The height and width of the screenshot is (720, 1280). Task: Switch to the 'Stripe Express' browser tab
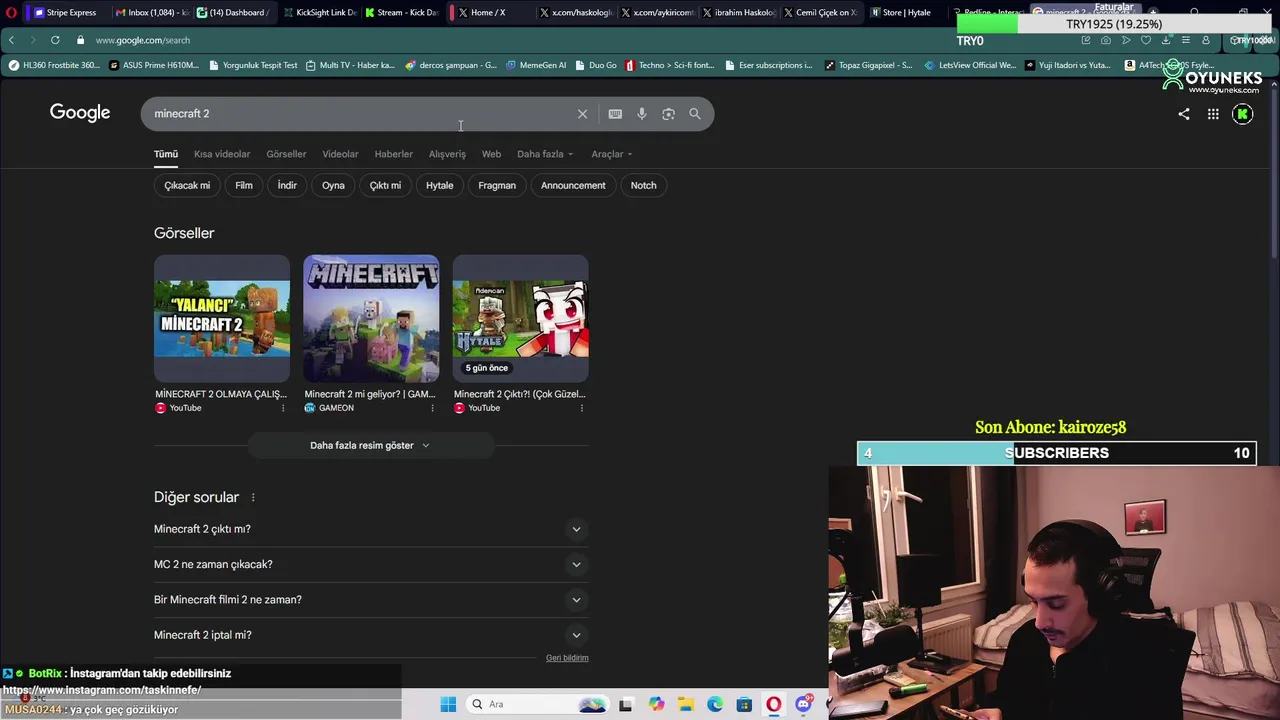point(66,13)
